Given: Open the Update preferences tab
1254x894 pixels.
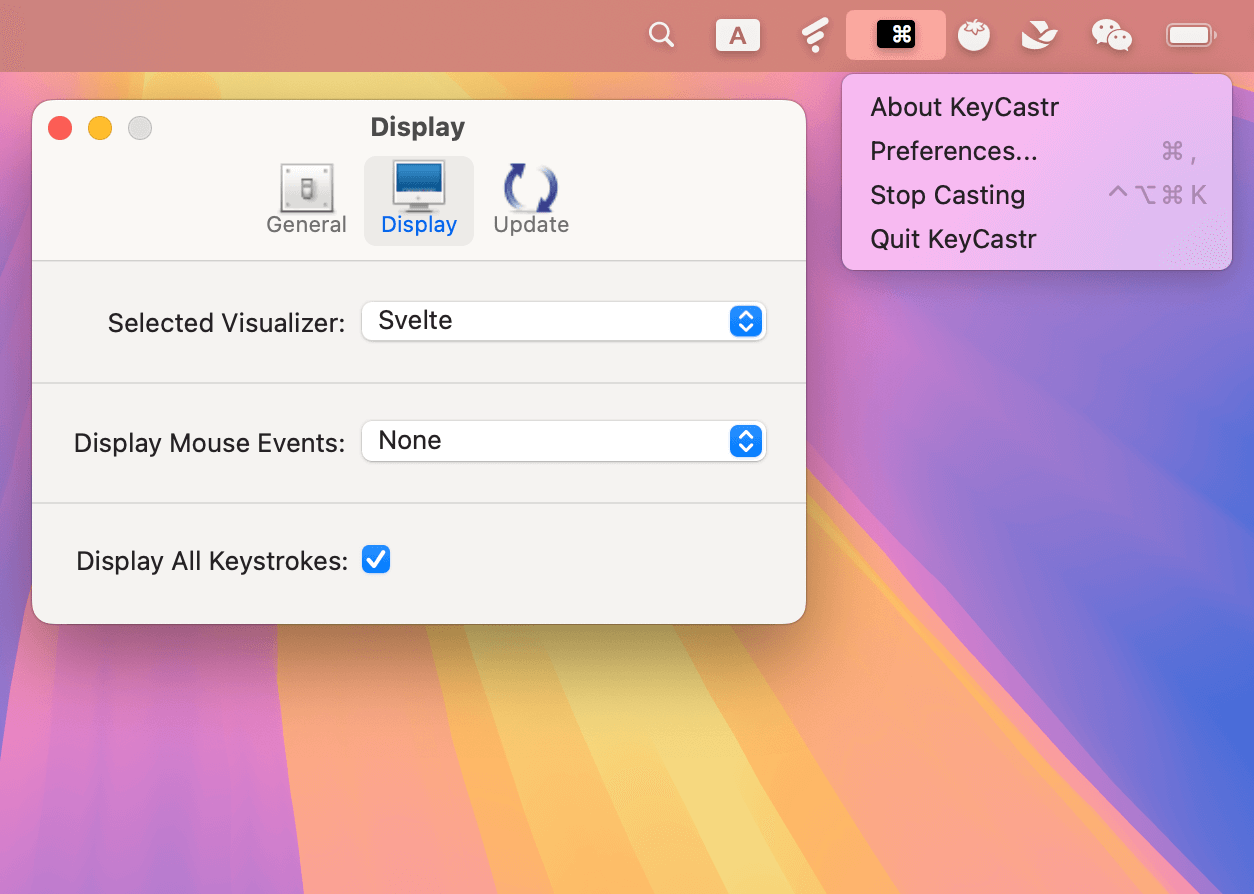Looking at the screenshot, I should point(531,200).
